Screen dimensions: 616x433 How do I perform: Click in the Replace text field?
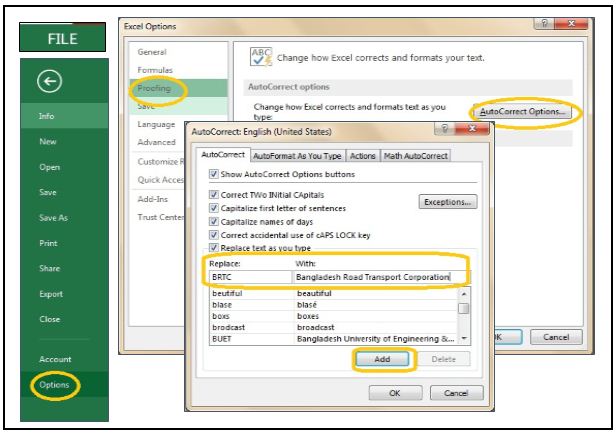pos(247,277)
